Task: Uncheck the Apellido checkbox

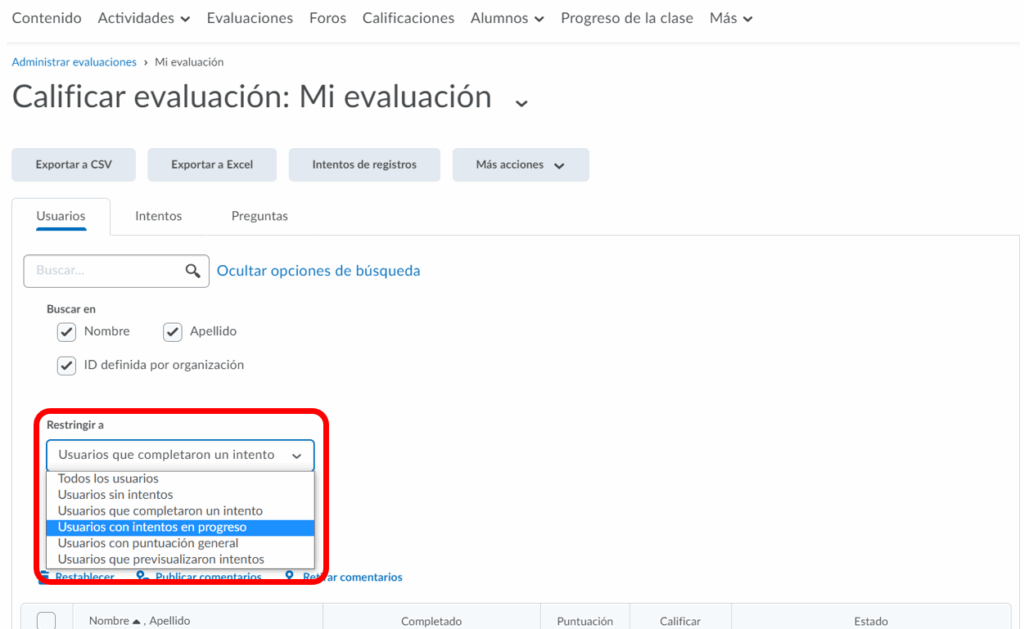Action: click(173, 332)
